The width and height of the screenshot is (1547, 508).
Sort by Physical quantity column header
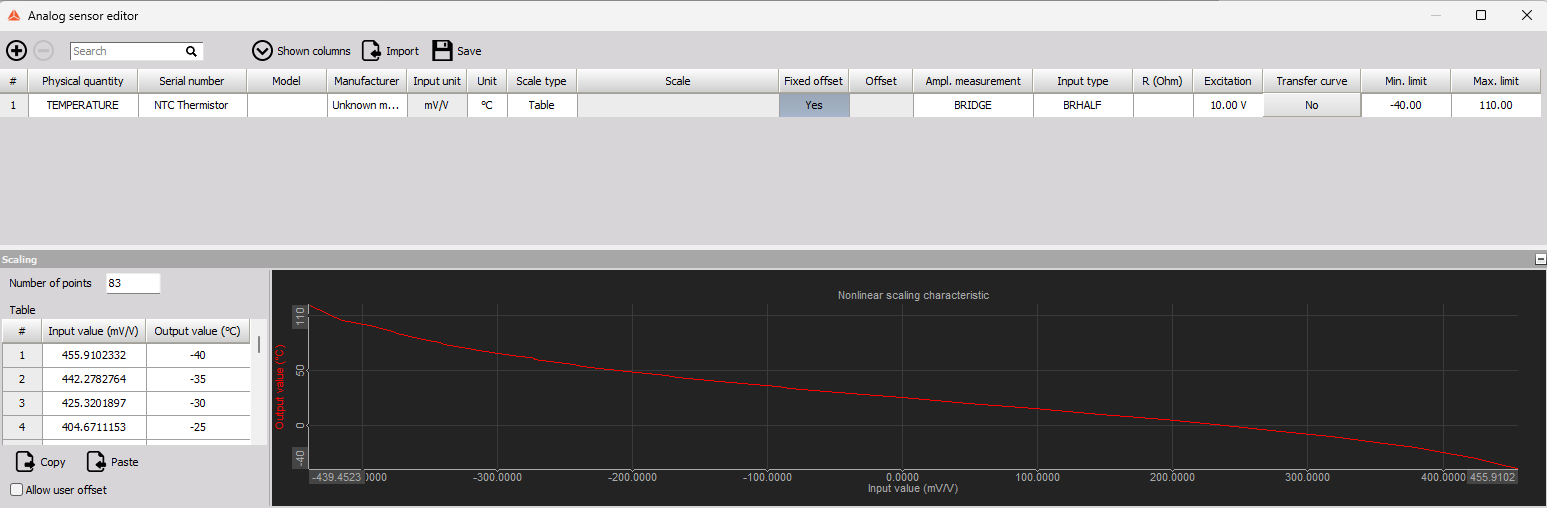[x=83, y=81]
